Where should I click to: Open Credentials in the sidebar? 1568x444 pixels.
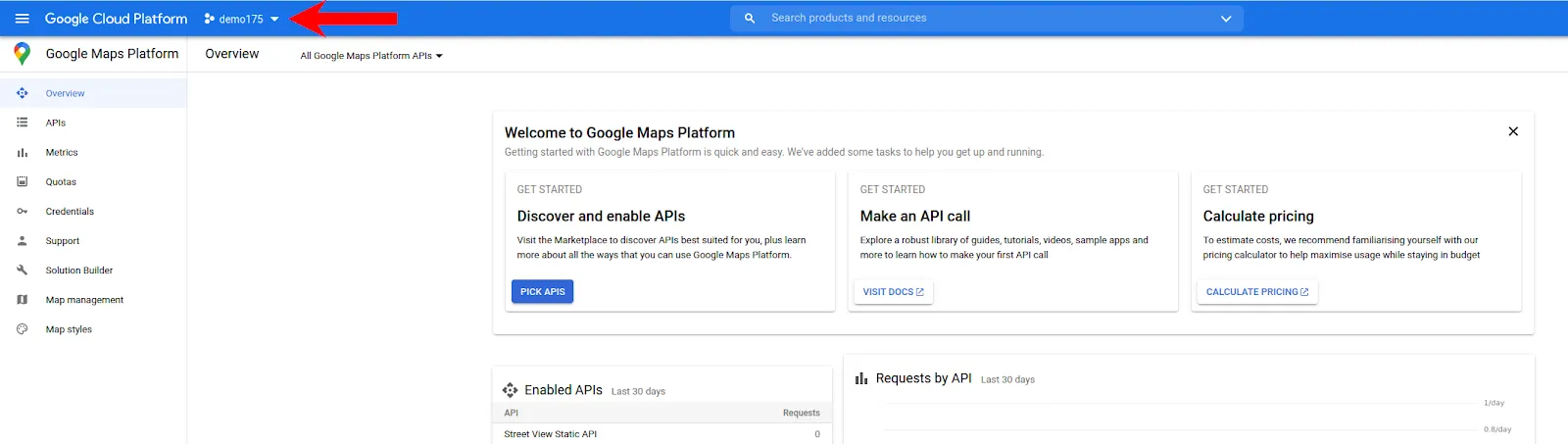coord(93,211)
